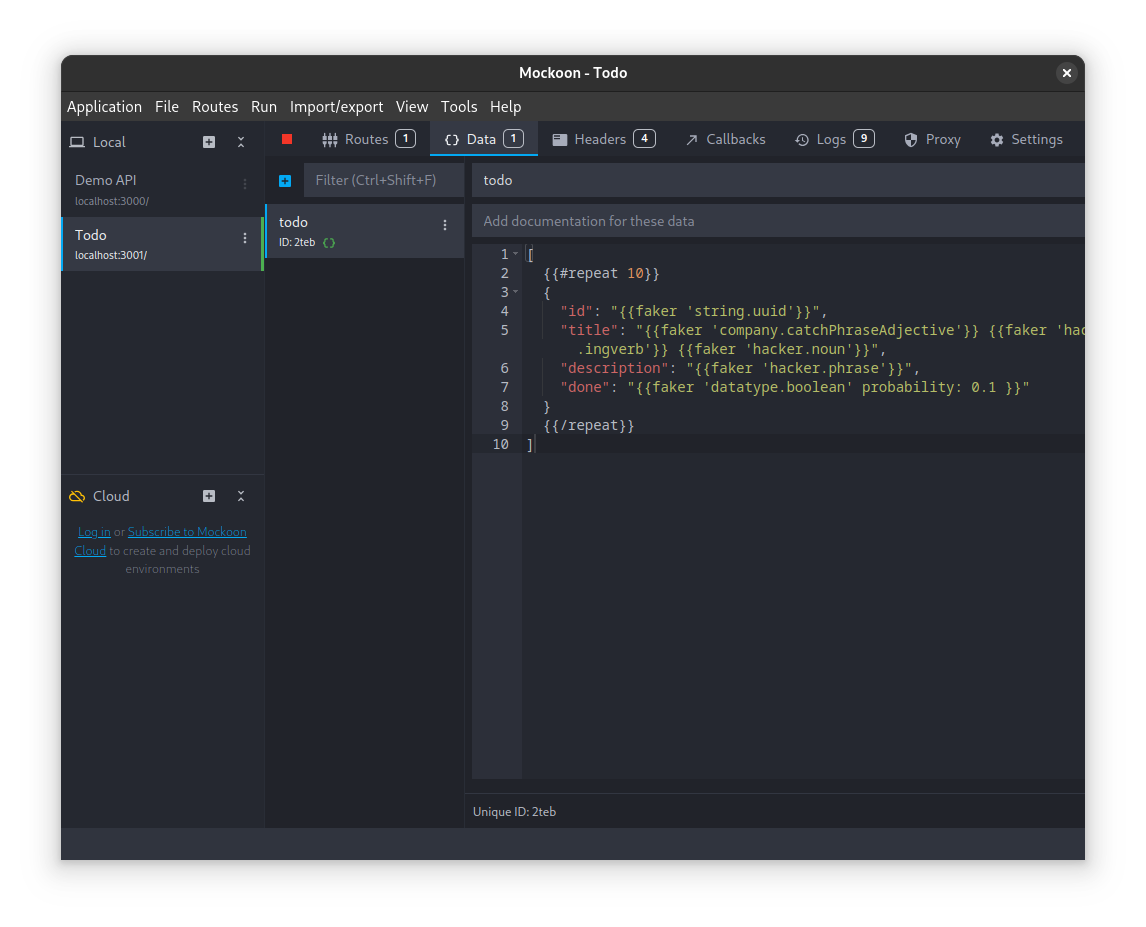The image size is (1146, 927).
Task: Open the Callbacks tab
Action: click(x=725, y=139)
